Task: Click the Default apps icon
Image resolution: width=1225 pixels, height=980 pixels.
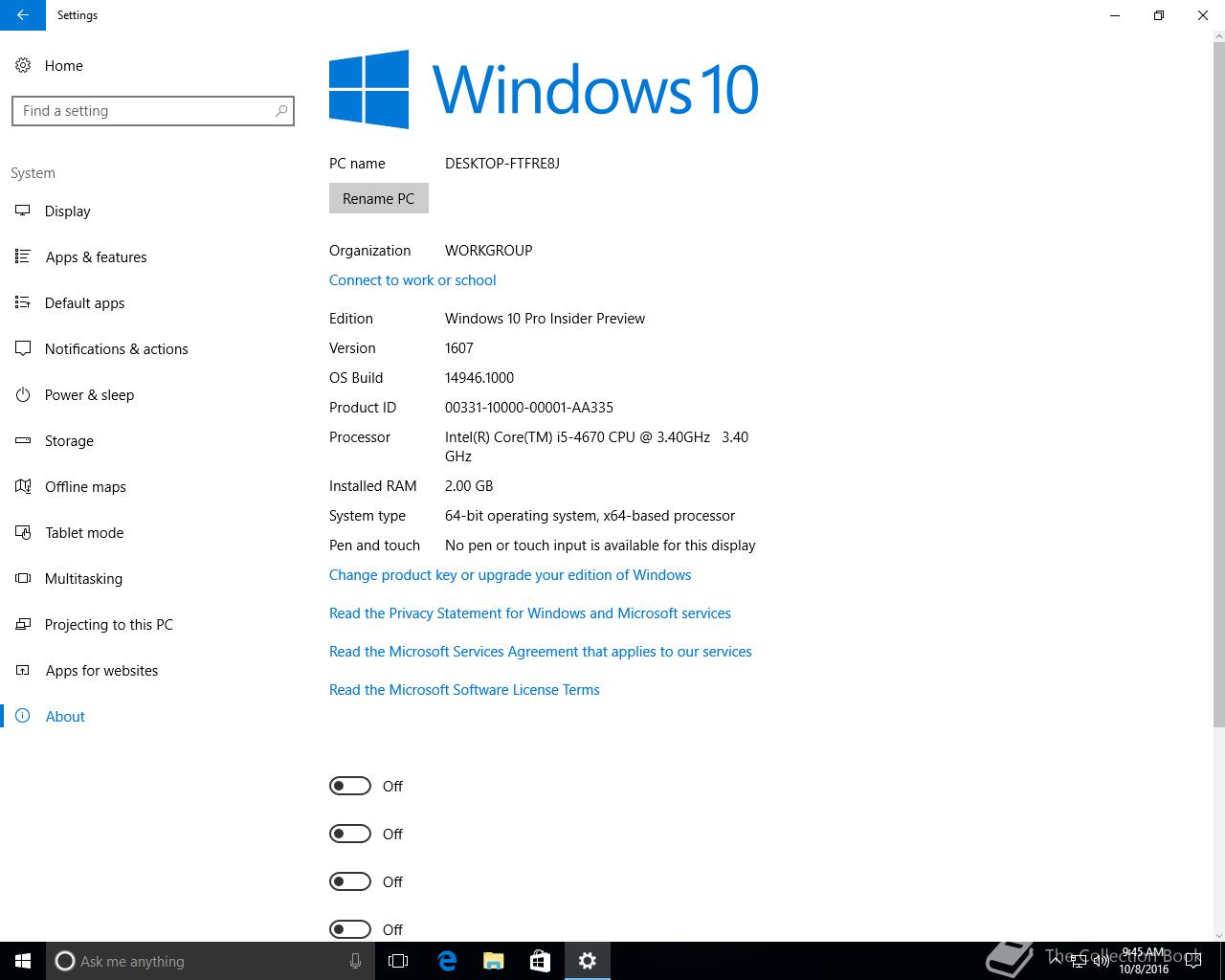Action: coord(23,302)
